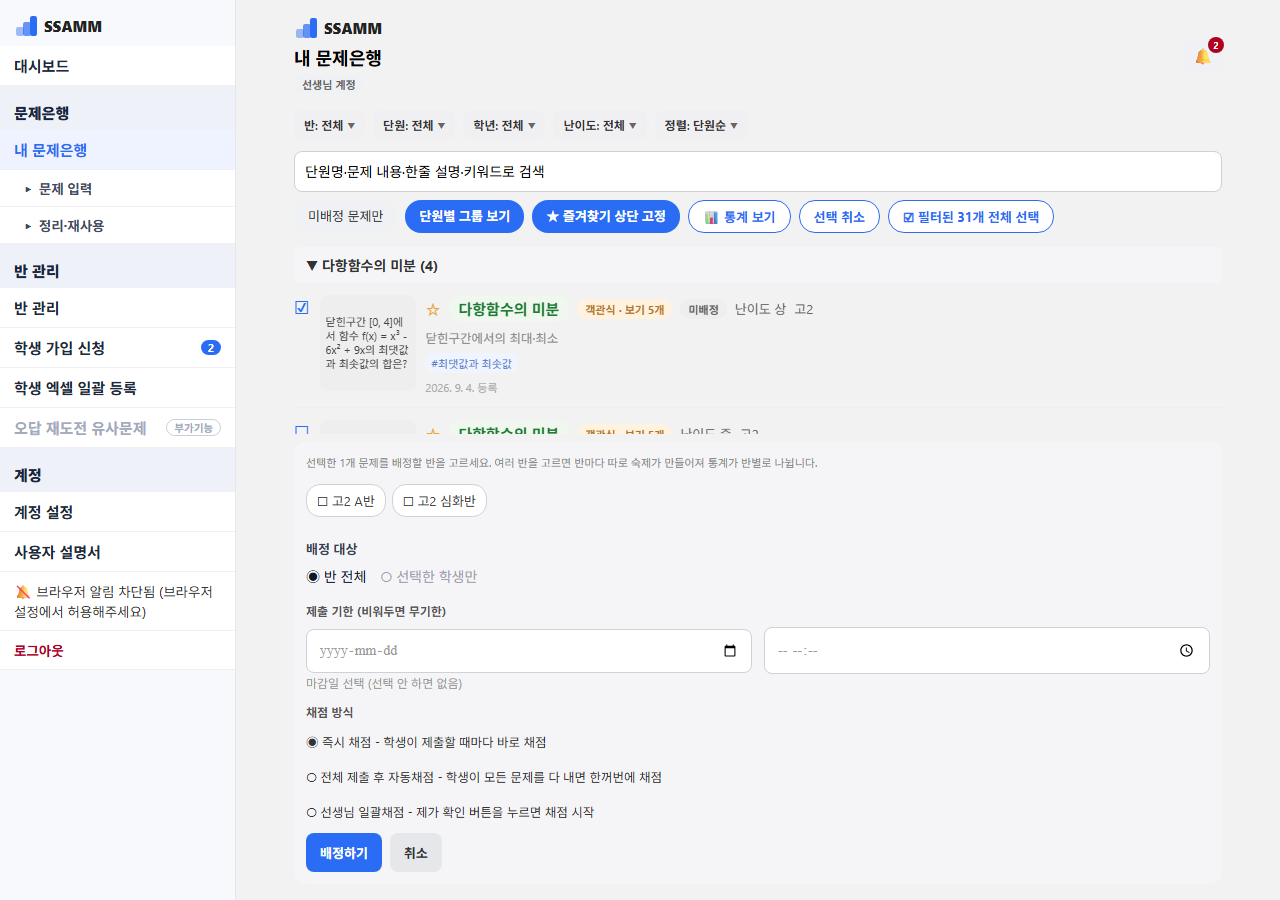The height and width of the screenshot is (900, 1280).
Task: Open 대시보드 in the sidebar
Action: 117,66
